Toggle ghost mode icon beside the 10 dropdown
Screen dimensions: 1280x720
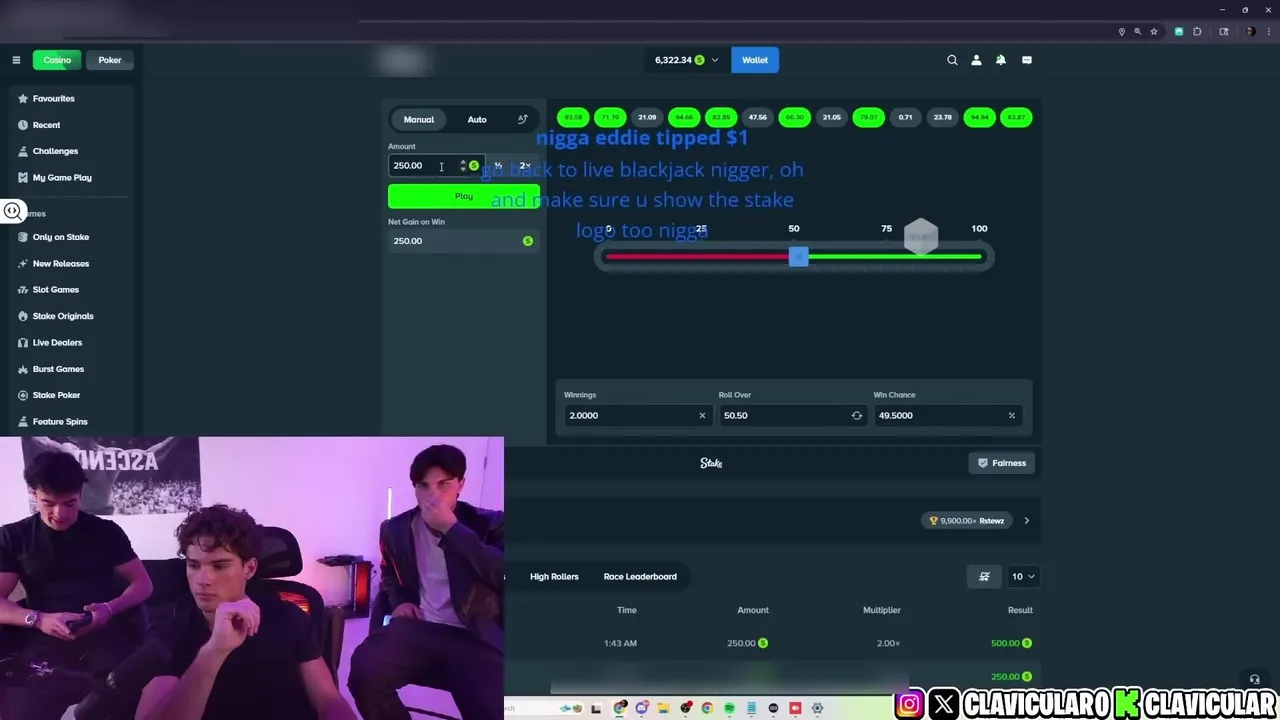[x=984, y=576]
